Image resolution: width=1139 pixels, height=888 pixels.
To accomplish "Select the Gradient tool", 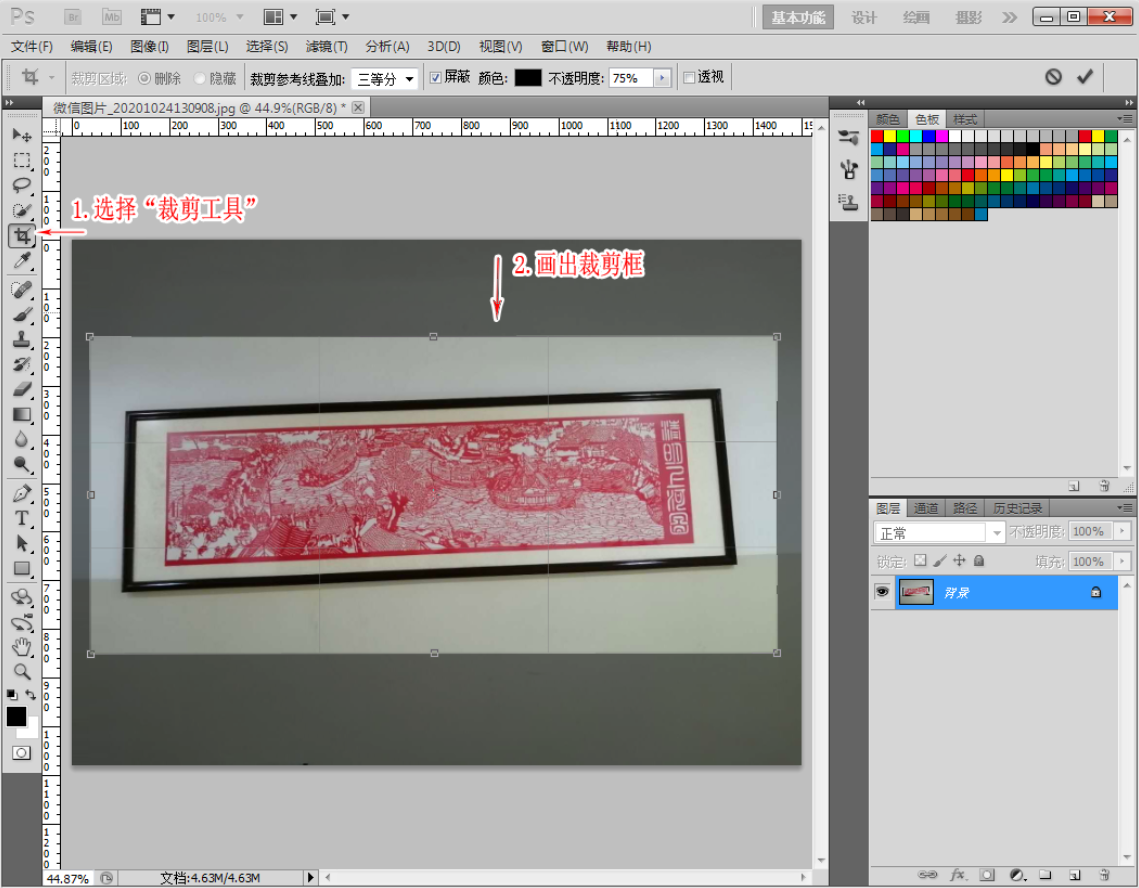I will [22, 414].
